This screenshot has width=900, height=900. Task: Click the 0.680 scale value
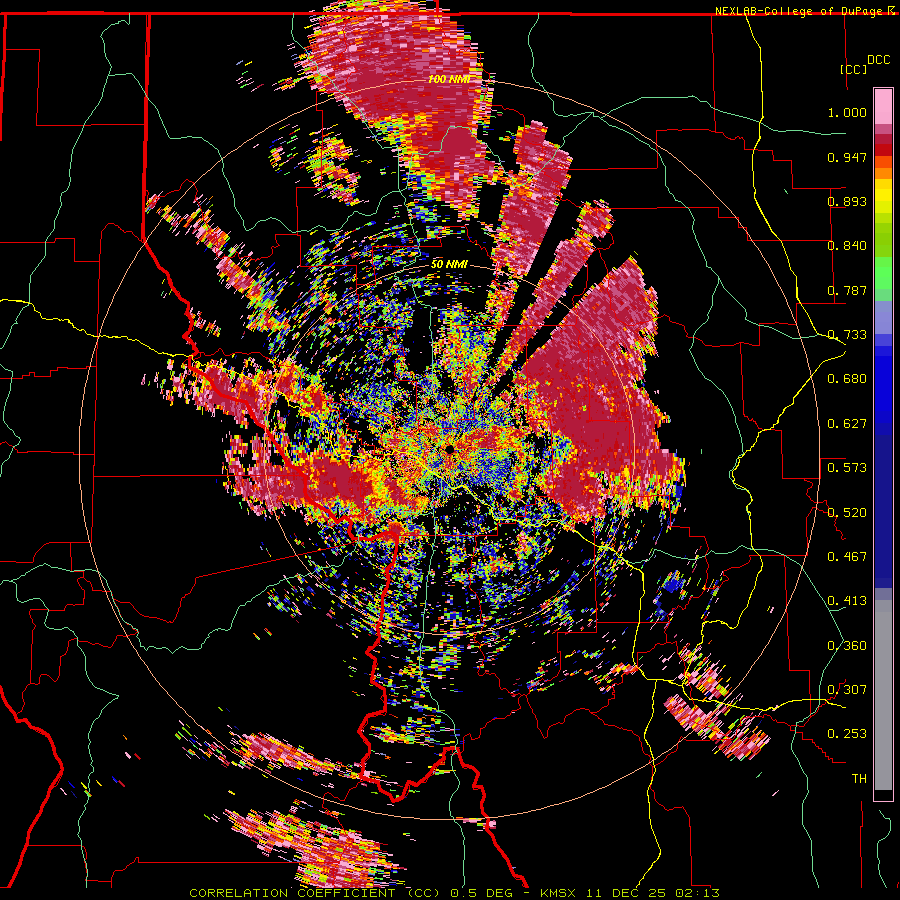tap(847, 379)
